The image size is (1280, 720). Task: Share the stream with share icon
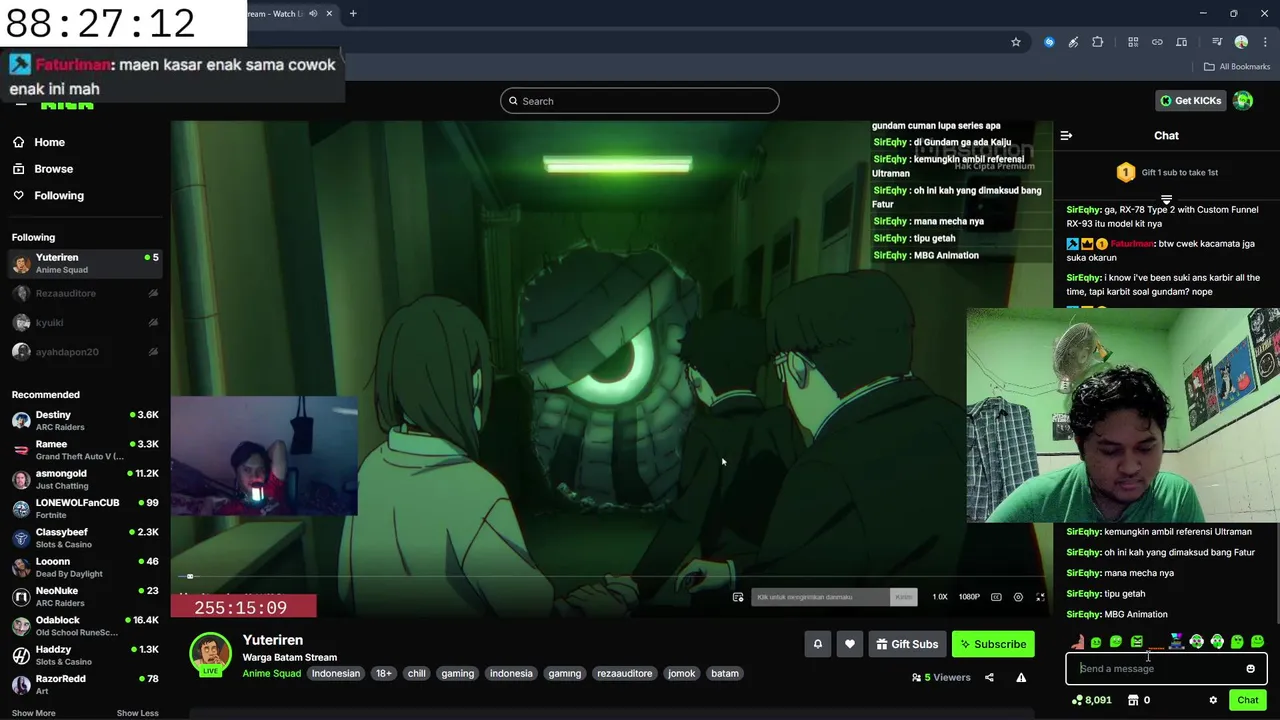989,677
